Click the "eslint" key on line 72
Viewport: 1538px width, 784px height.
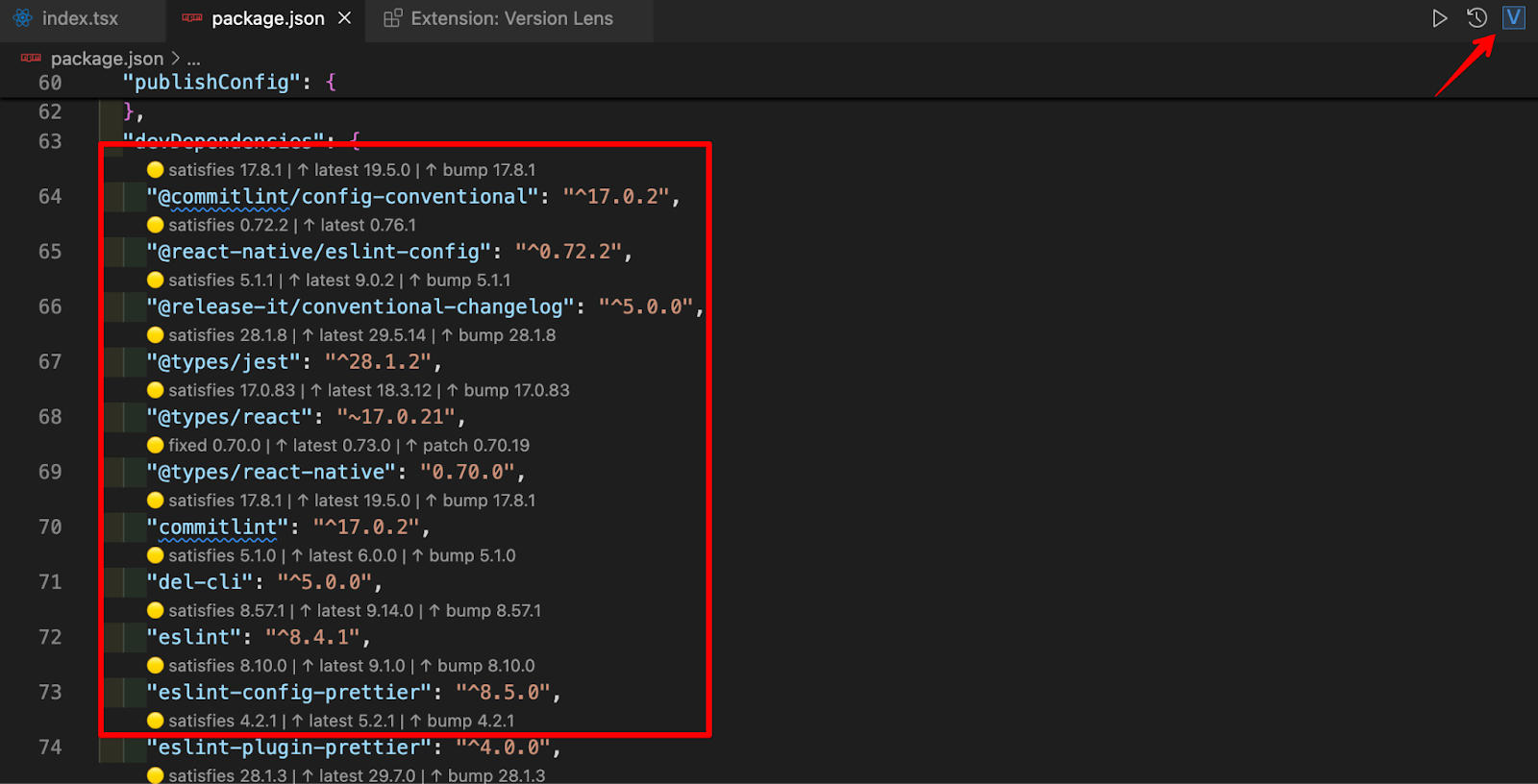pyautogui.click(x=193, y=638)
